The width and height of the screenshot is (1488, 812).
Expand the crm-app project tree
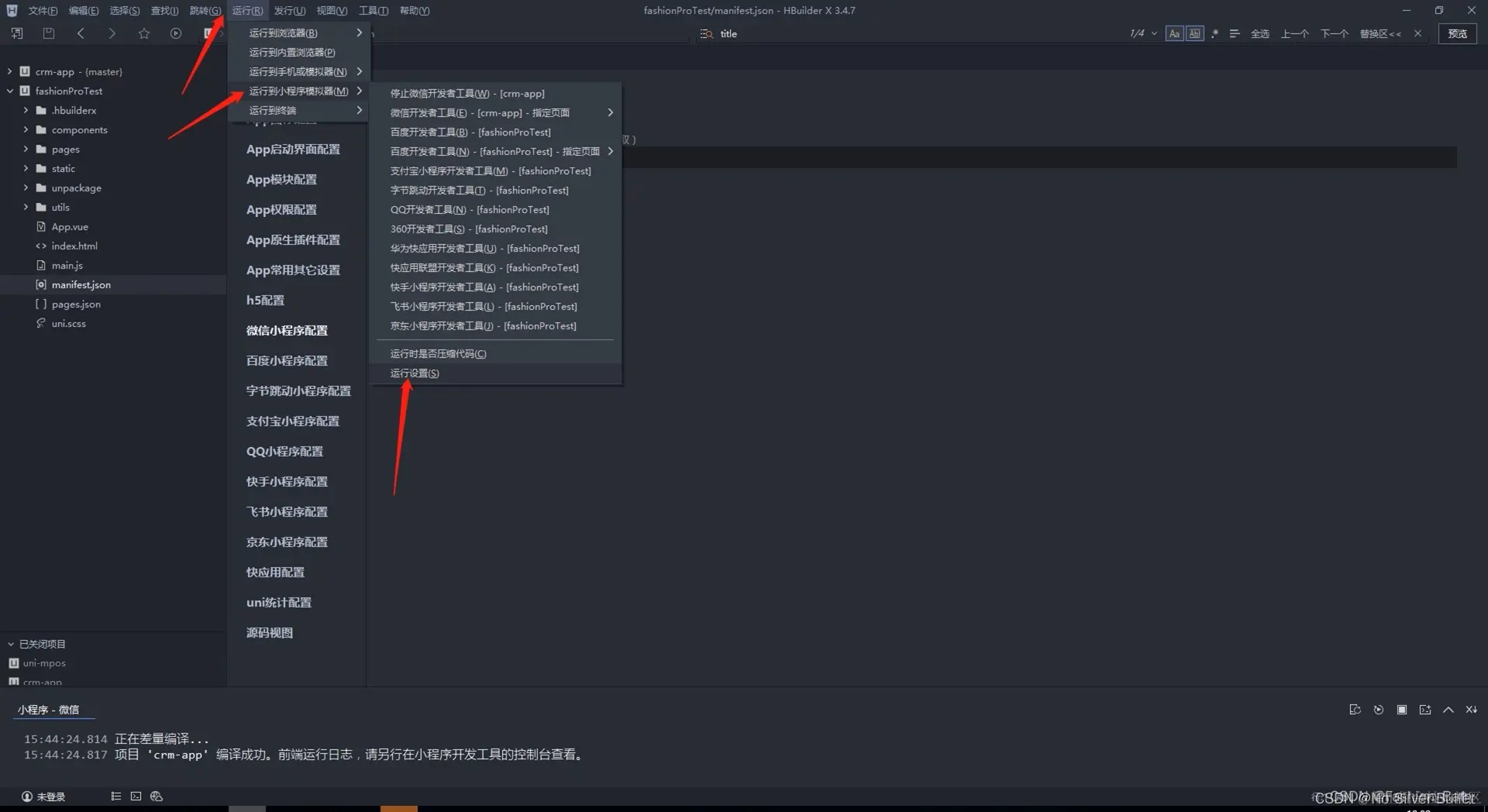tap(9, 71)
